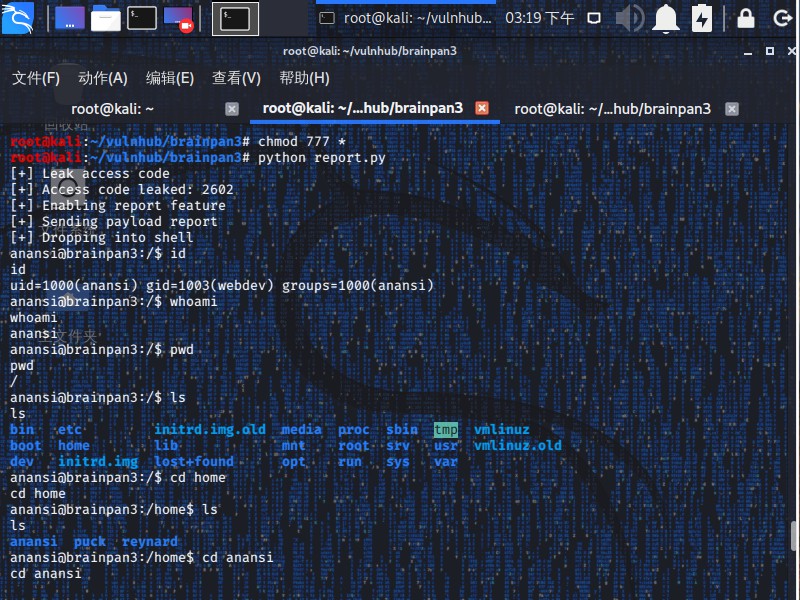The width and height of the screenshot is (800, 600).
Task: Click the terminal vertical scrollbar handle
Action: coord(794,536)
